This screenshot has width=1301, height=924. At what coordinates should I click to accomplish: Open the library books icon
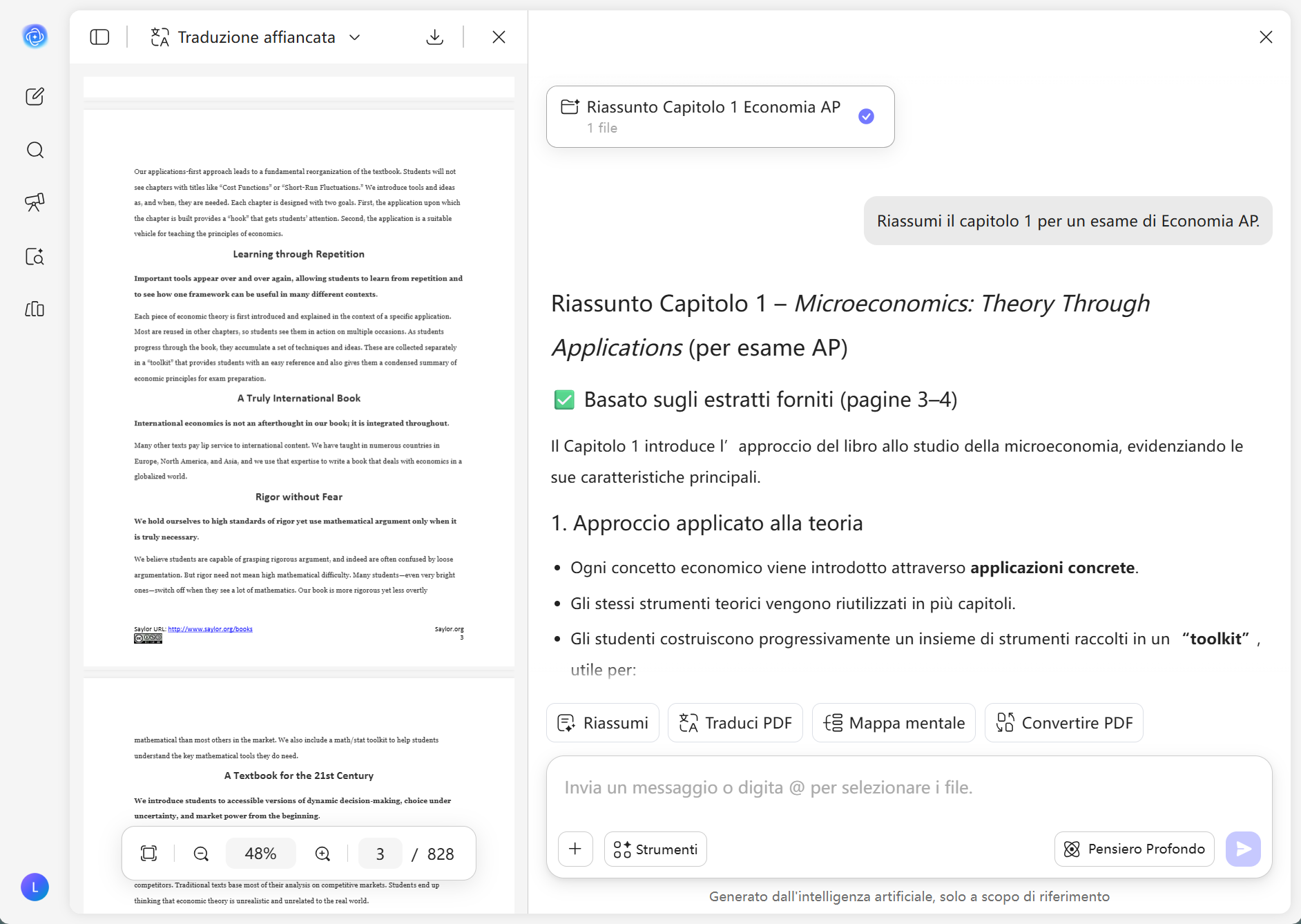click(x=35, y=309)
